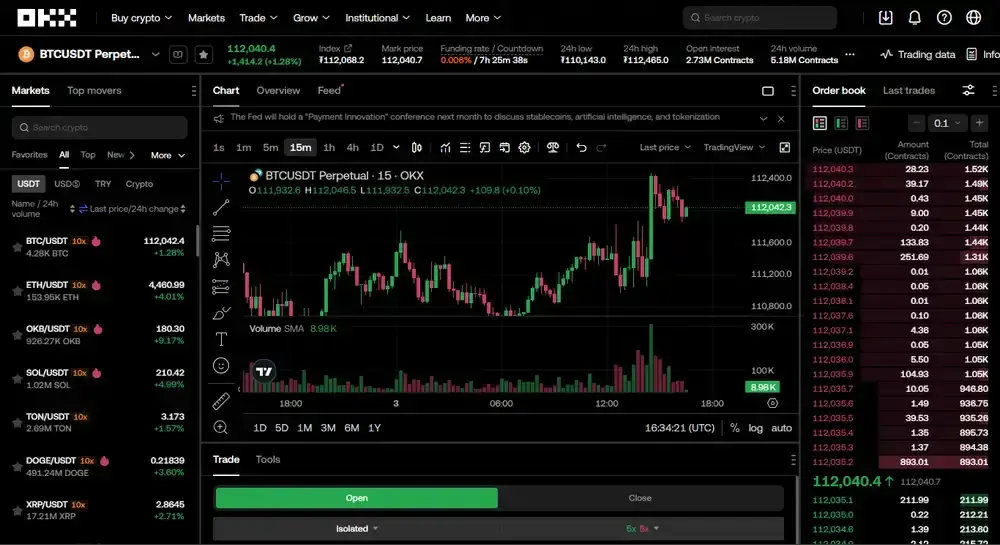
Task: Switch to Last trades tab
Action: pos(909,91)
